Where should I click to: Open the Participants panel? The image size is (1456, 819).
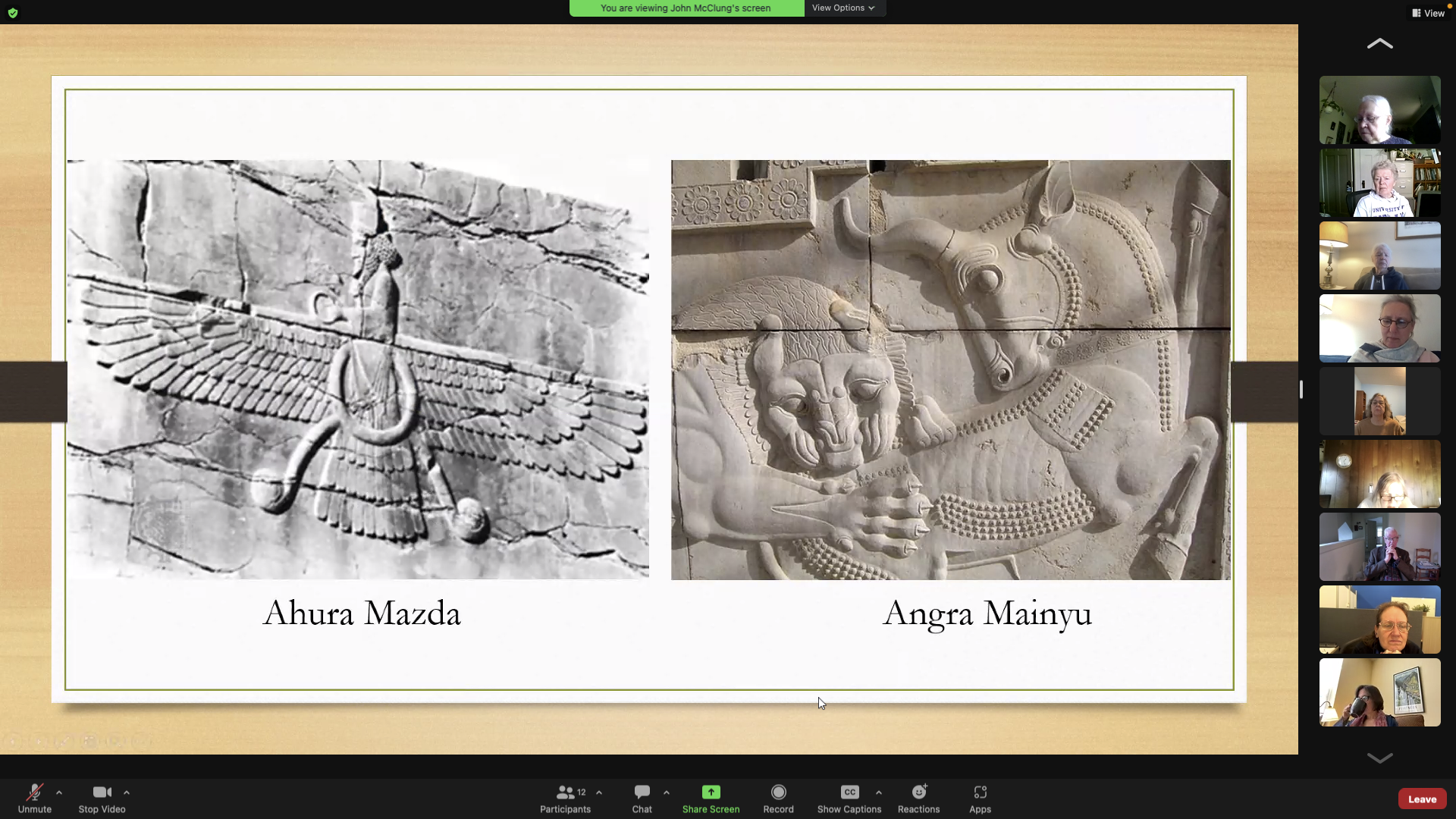click(565, 799)
